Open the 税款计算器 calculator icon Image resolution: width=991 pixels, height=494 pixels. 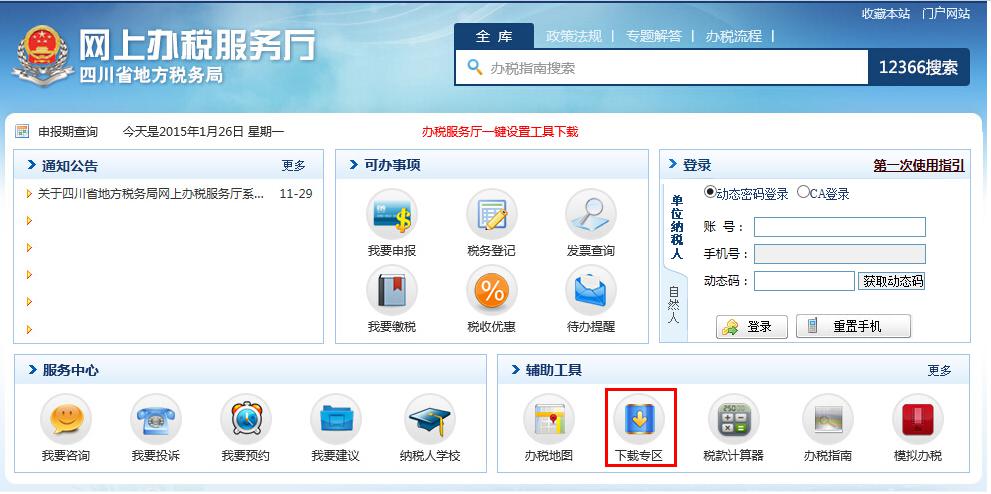(733, 419)
